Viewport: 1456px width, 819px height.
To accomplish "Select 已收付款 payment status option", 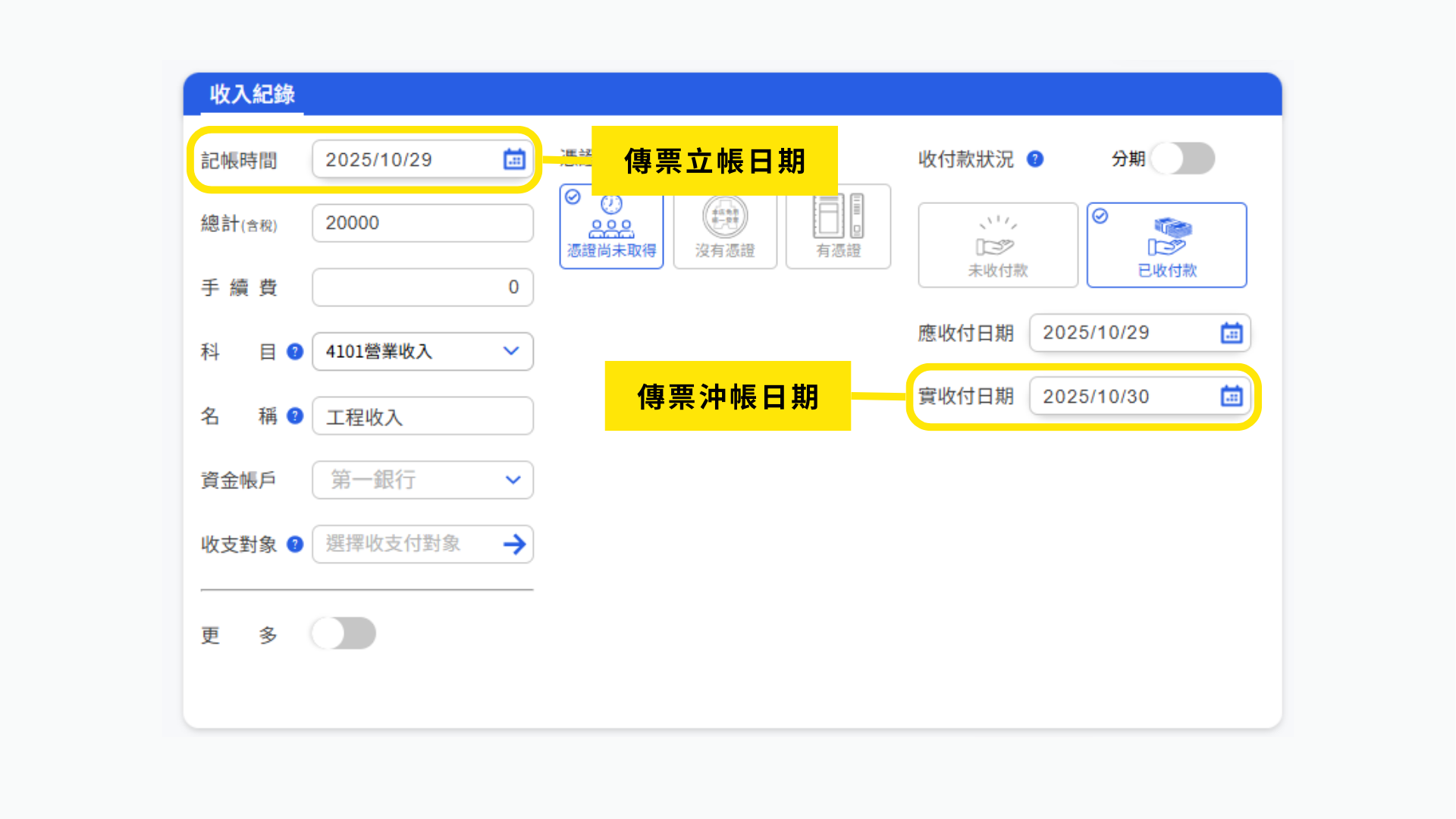I will coord(1166,245).
